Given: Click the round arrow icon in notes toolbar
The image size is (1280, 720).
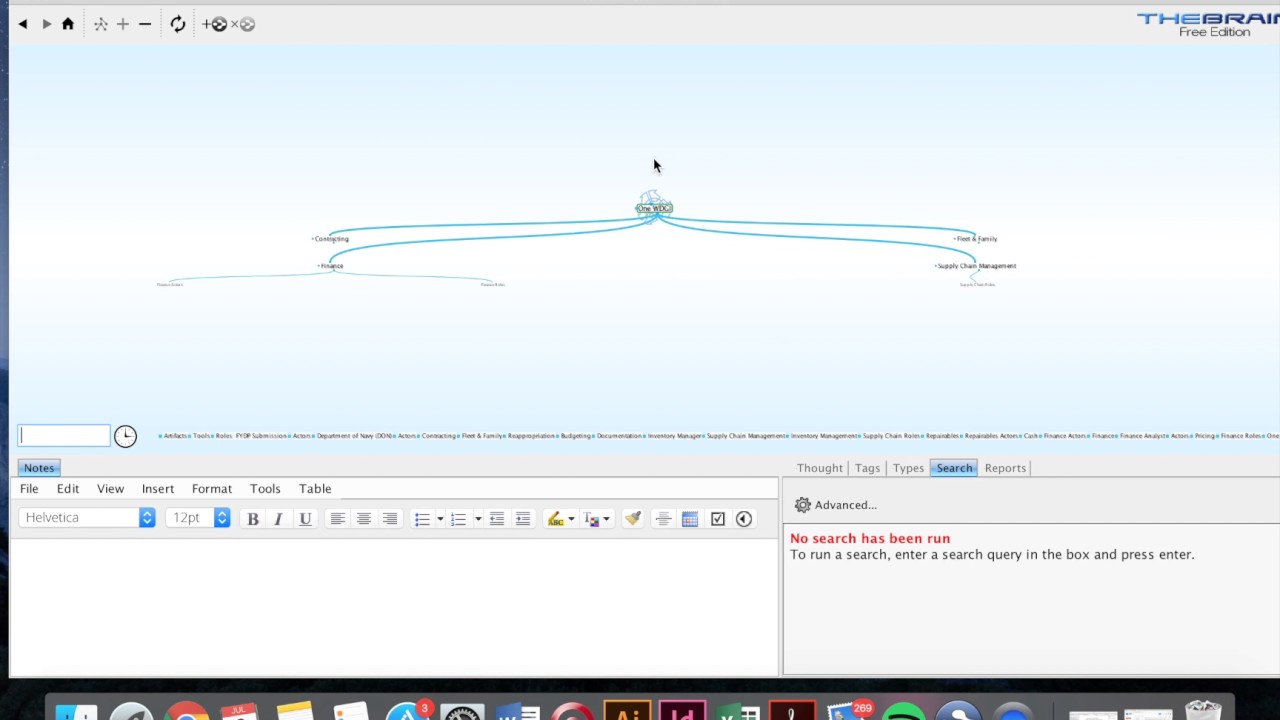Looking at the screenshot, I should coord(744,518).
